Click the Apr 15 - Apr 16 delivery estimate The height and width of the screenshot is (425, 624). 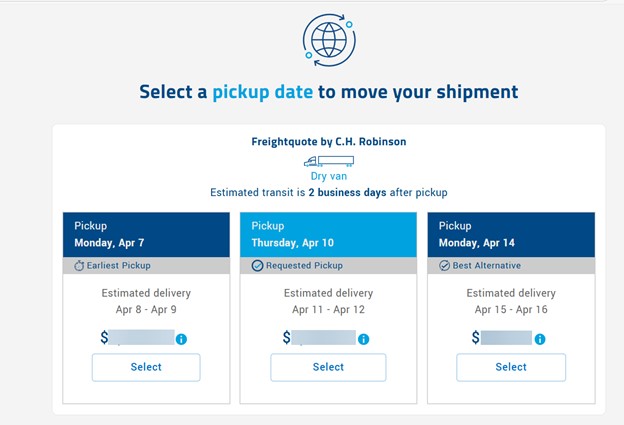pyautogui.click(x=510, y=310)
